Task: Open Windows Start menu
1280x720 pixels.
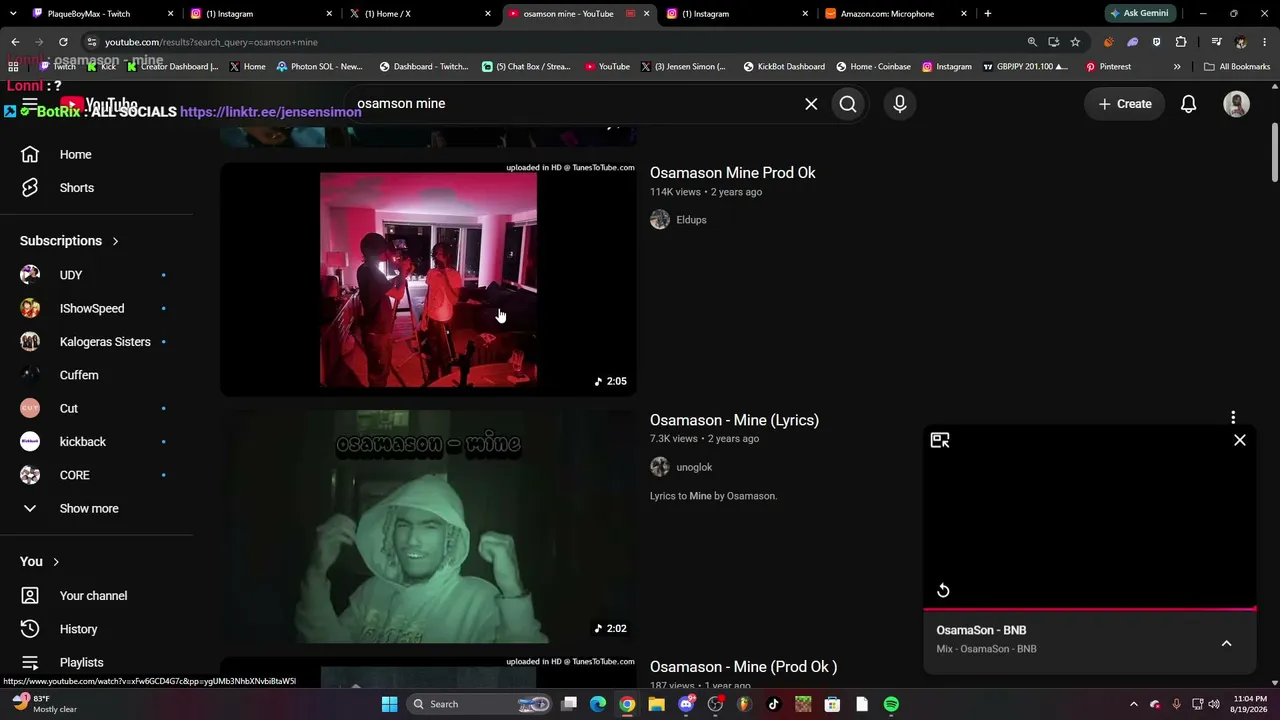Action: coord(389,704)
